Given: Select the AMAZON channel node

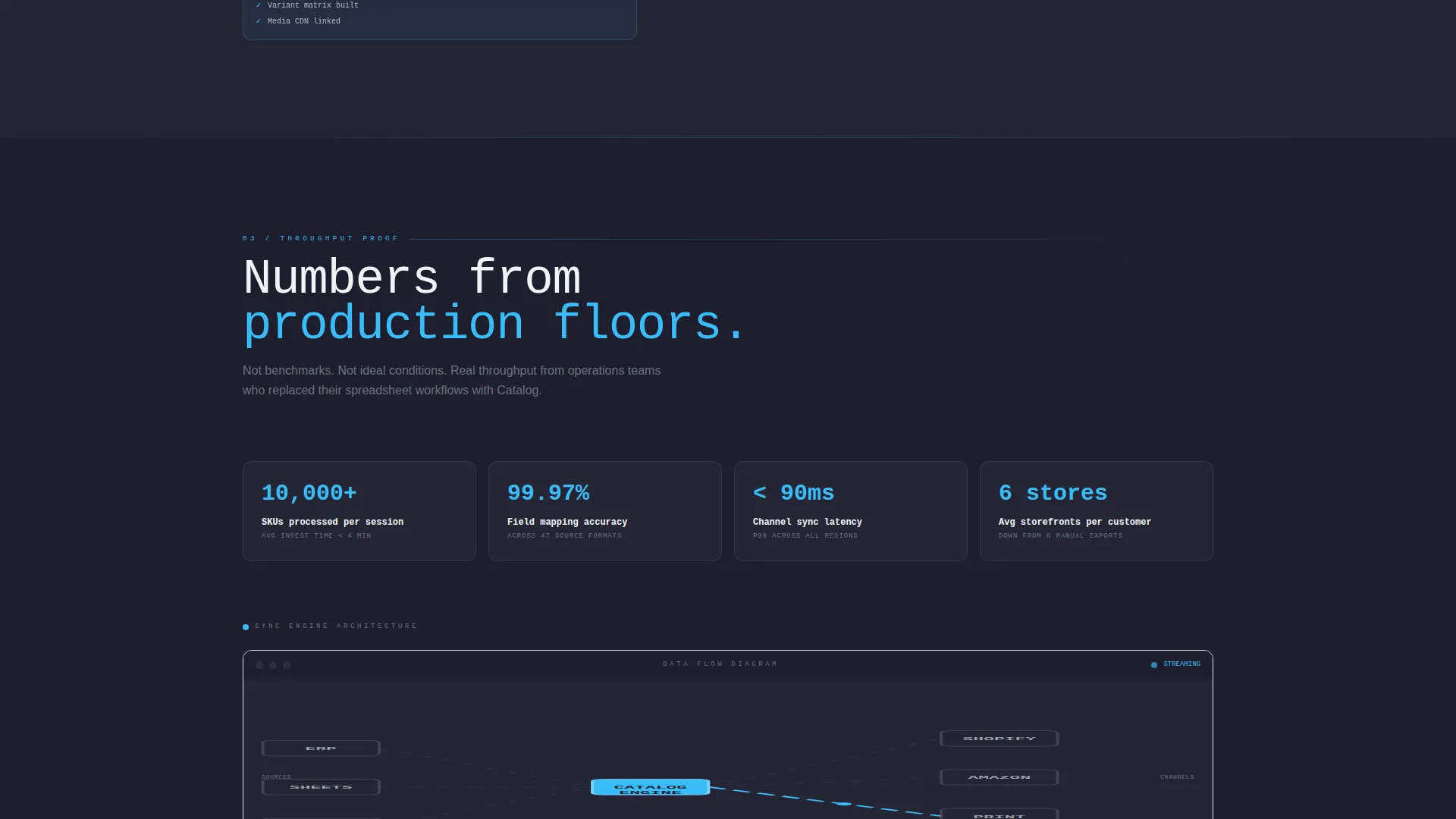Looking at the screenshot, I should click(x=999, y=777).
